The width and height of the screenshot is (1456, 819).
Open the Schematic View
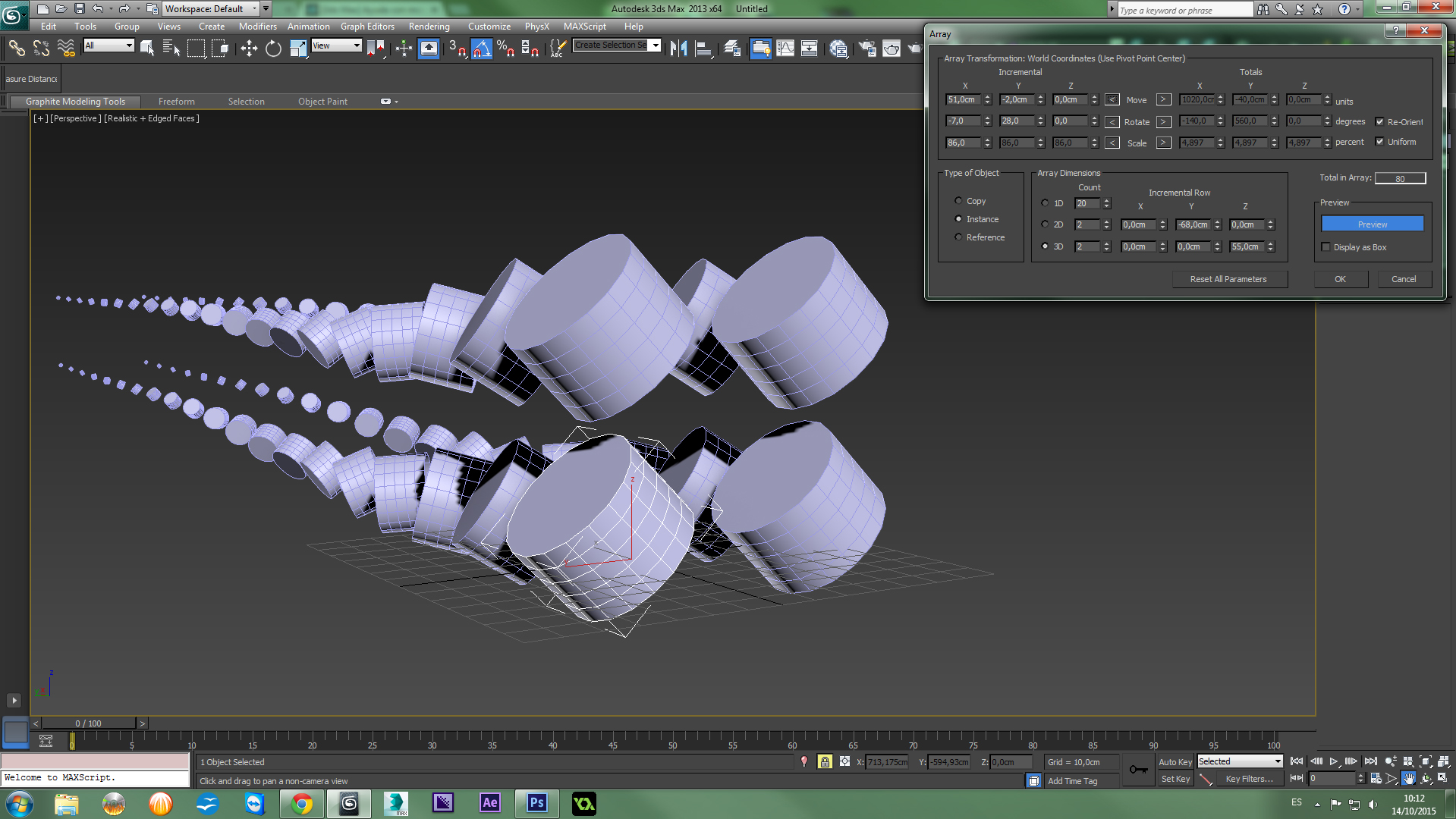point(810,49)
